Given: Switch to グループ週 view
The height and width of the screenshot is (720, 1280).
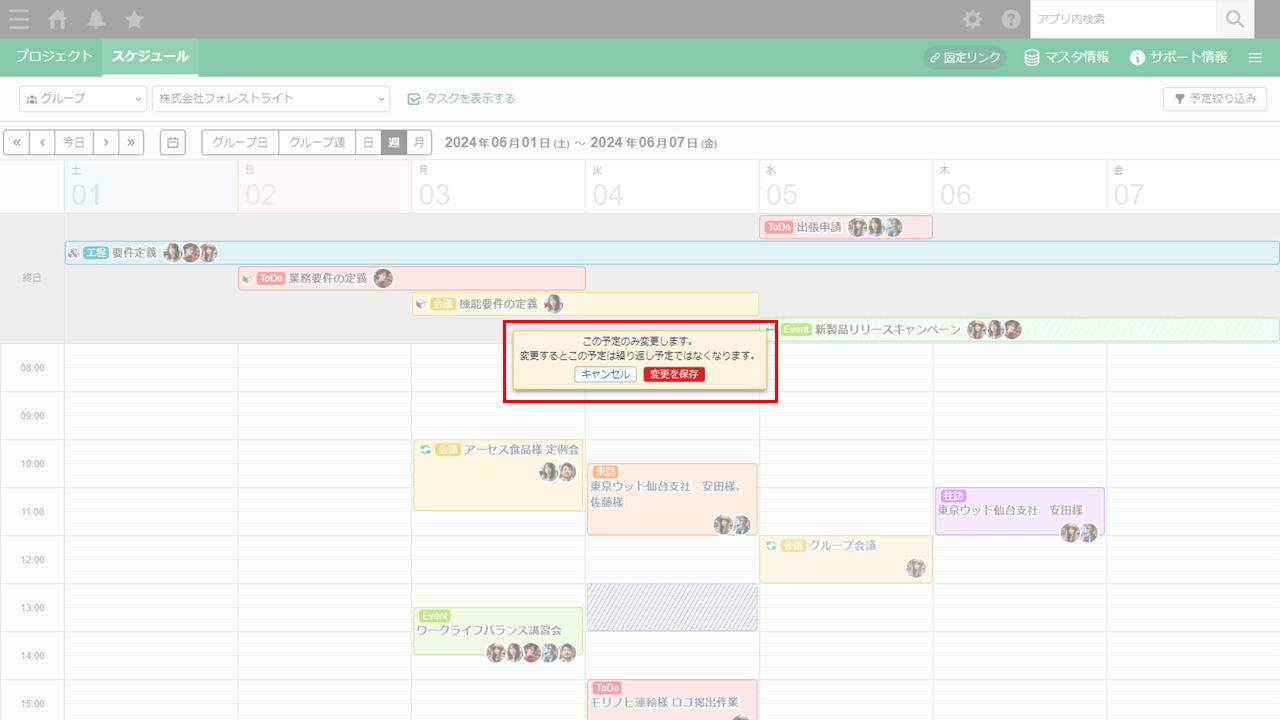Looking at the screenshot, I should [x=317, y=142].
